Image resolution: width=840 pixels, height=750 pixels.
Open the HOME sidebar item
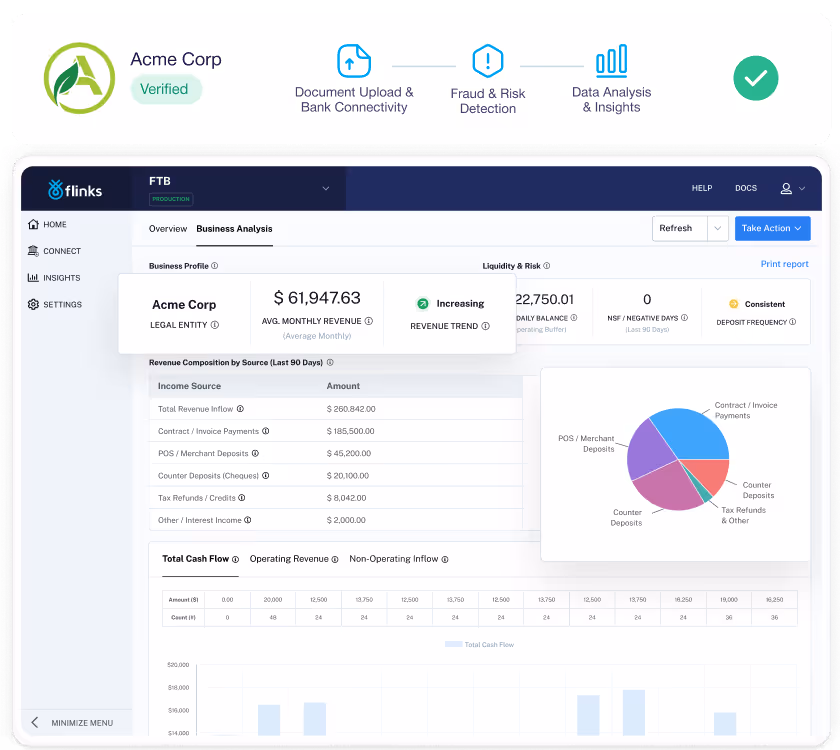[47, 224]
